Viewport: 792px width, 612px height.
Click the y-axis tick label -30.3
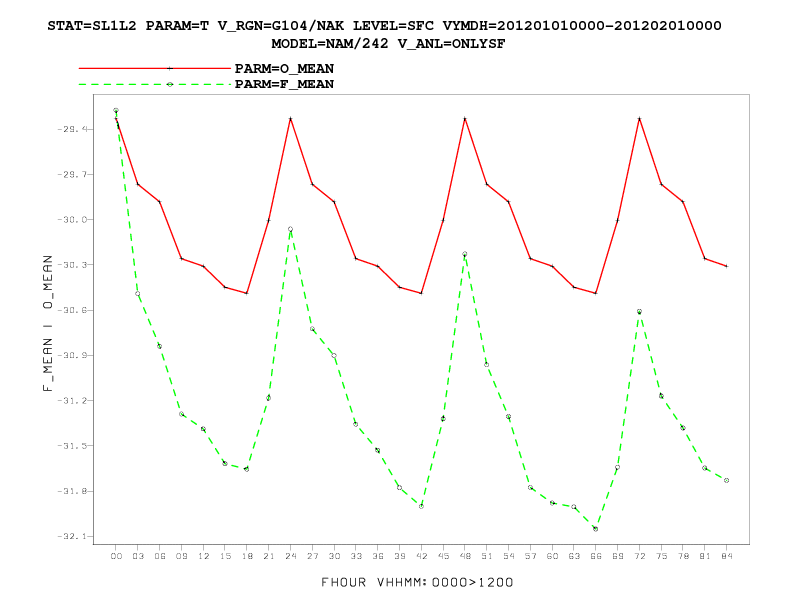(x=71, y=265)
